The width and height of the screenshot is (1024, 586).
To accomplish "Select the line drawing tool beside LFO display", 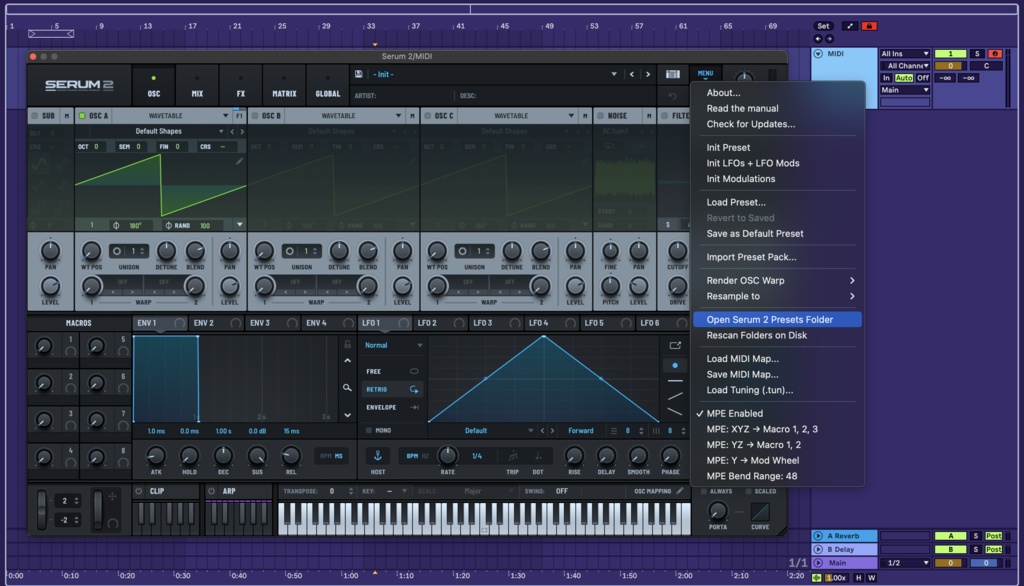I will (675, 395).
